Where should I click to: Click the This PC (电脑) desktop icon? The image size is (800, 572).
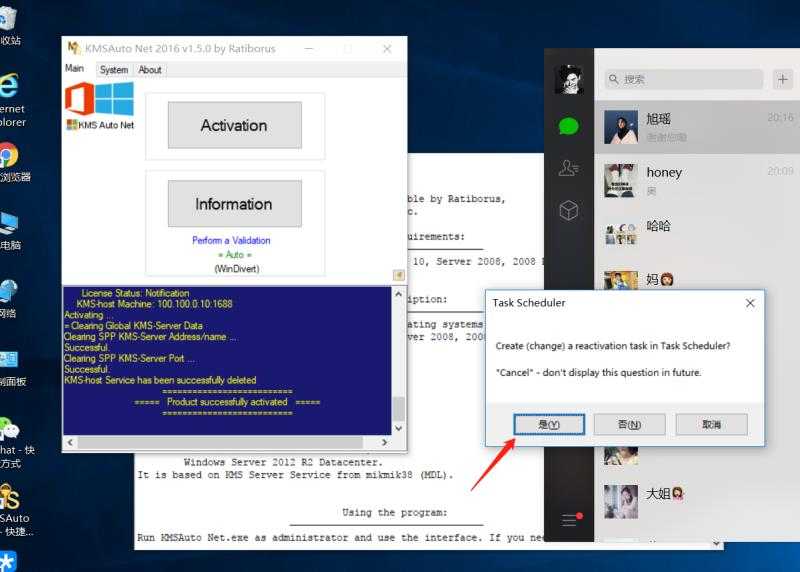coord(10,230)
